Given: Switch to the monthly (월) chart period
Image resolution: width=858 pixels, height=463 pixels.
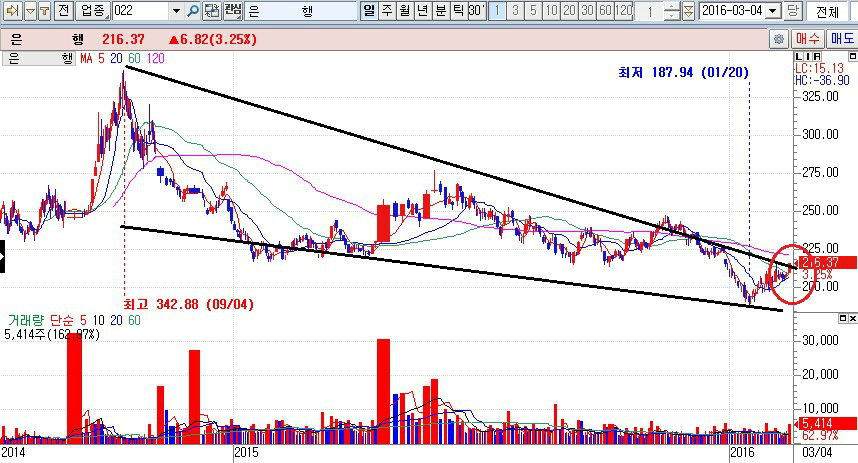Looking at the screenshot, I should point(405,11).
